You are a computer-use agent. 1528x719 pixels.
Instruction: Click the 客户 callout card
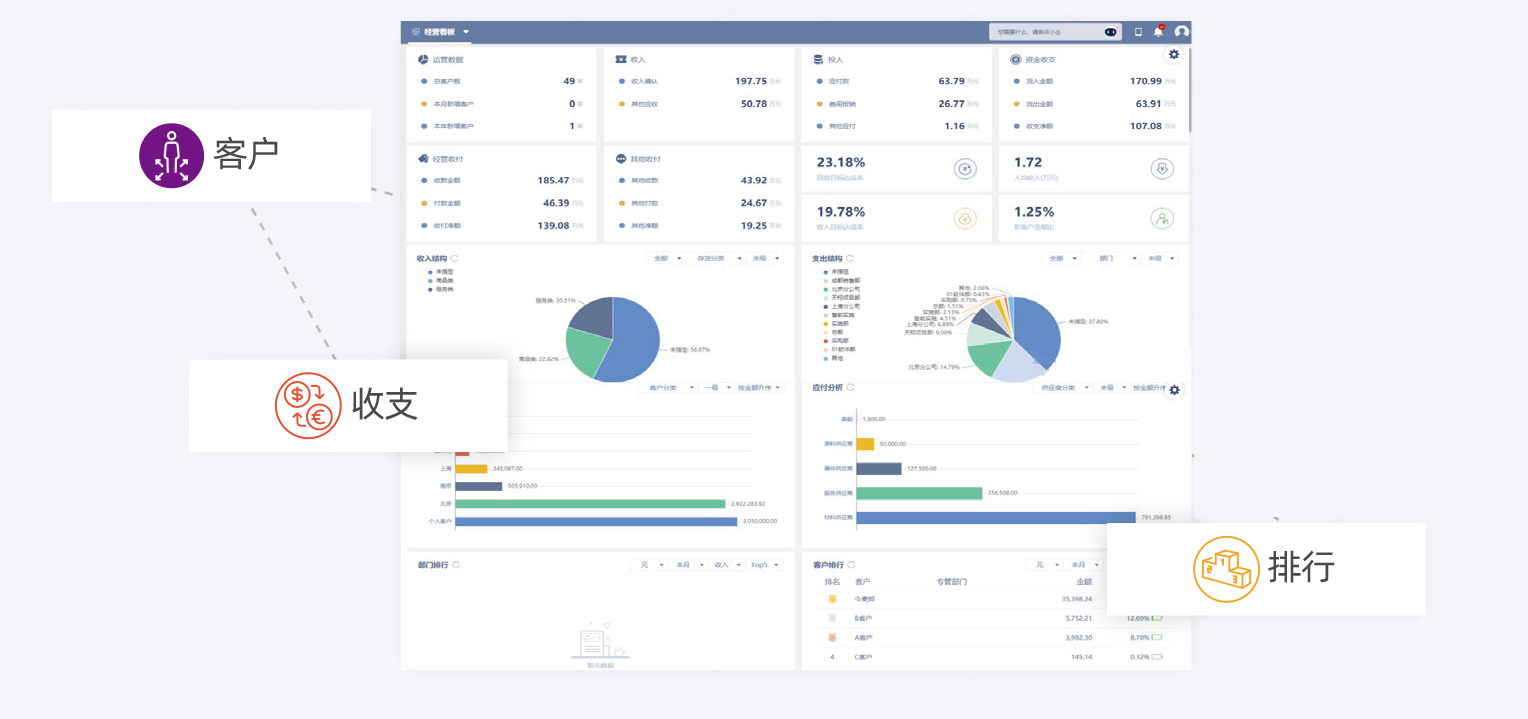[211, 156]
